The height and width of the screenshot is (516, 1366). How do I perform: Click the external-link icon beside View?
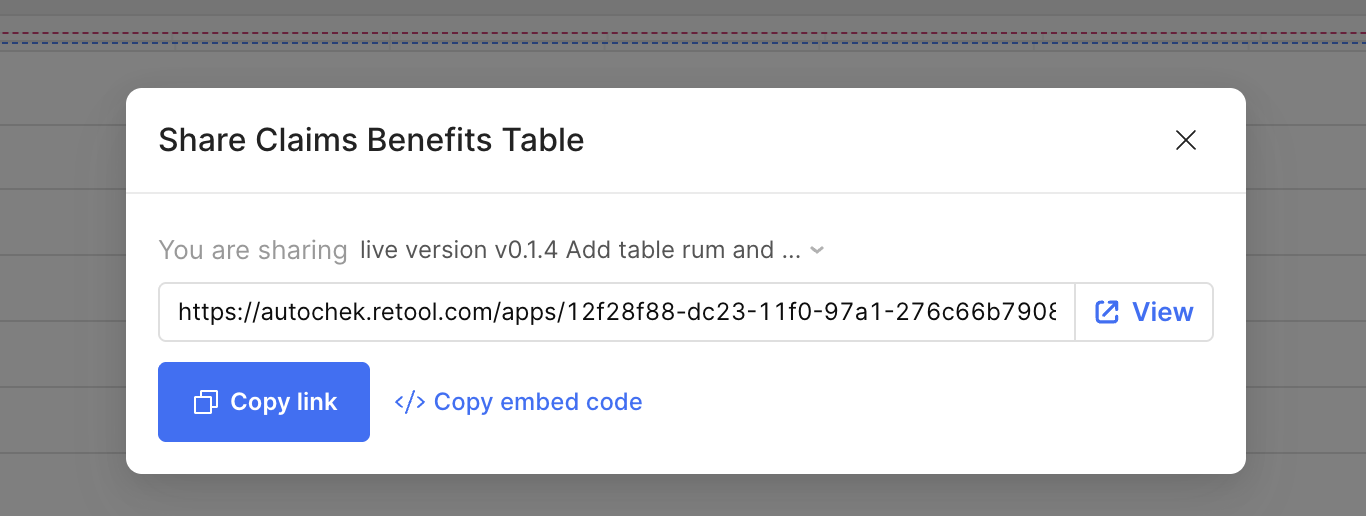(1107, 312)
